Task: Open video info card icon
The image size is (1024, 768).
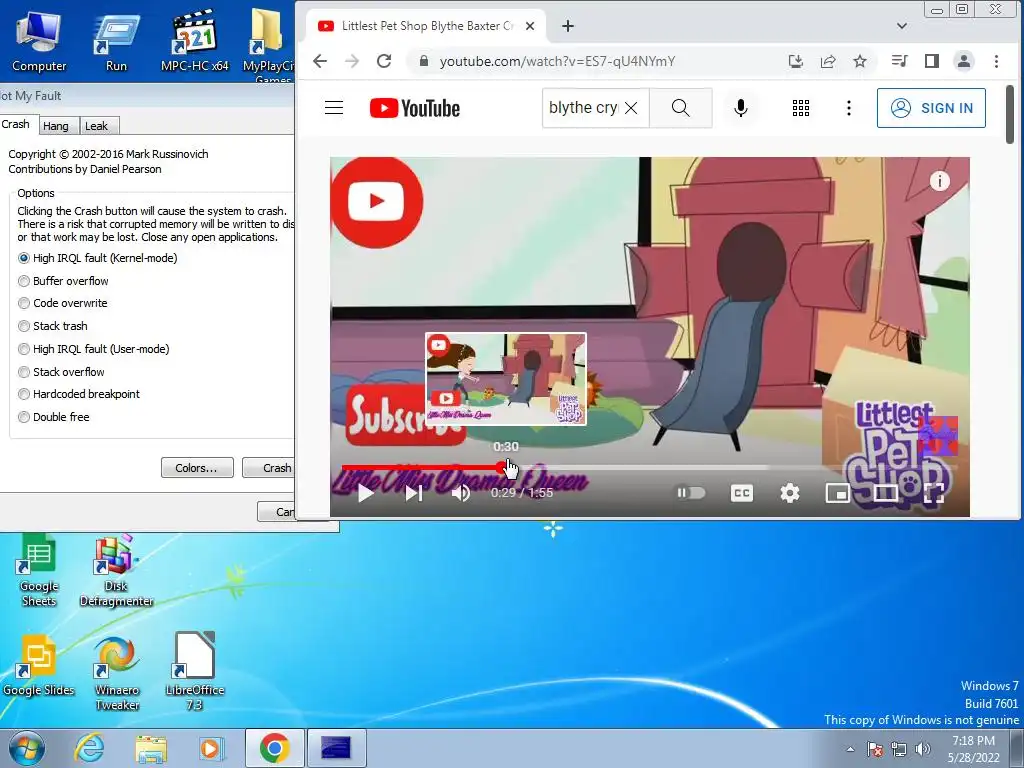Action: [x=939, y=181]
